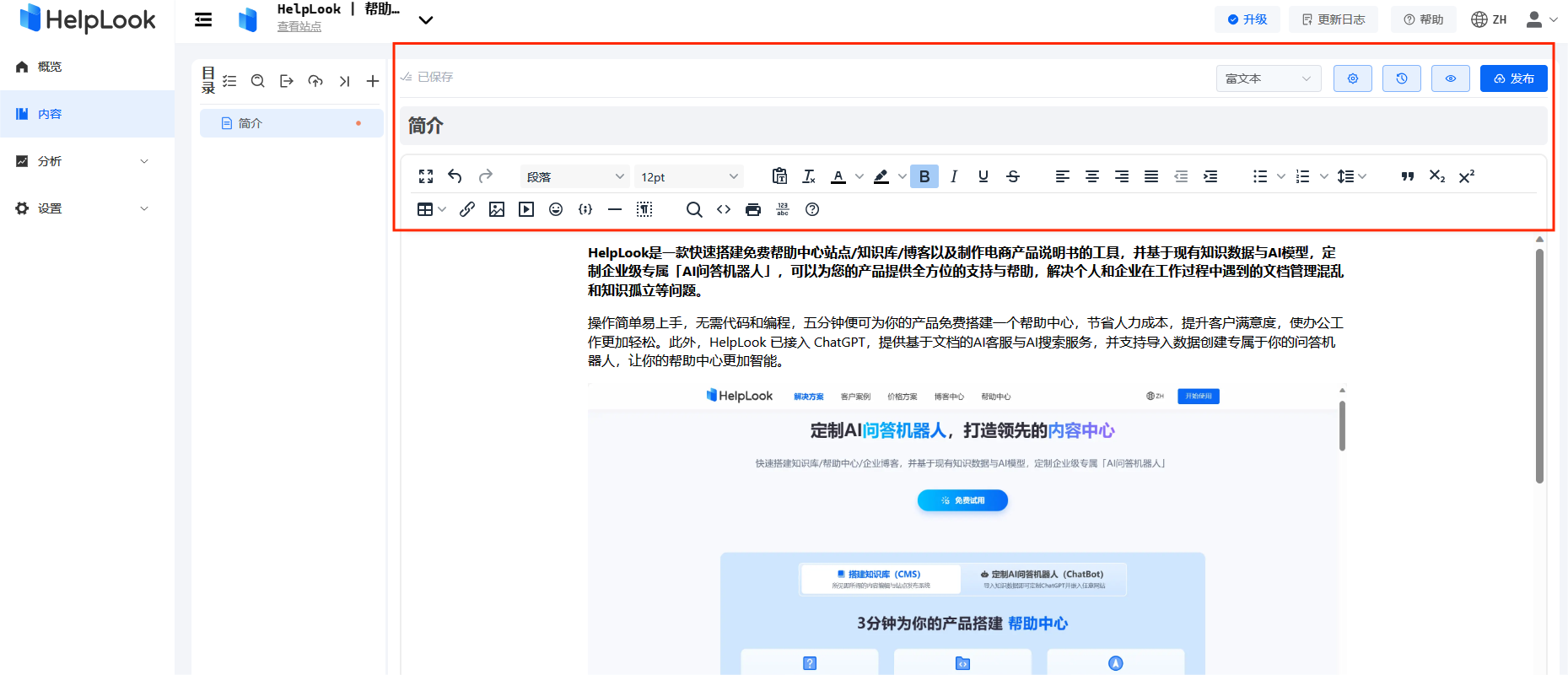
Task: Apply highlight background color marker
Action: click(881, 176)
